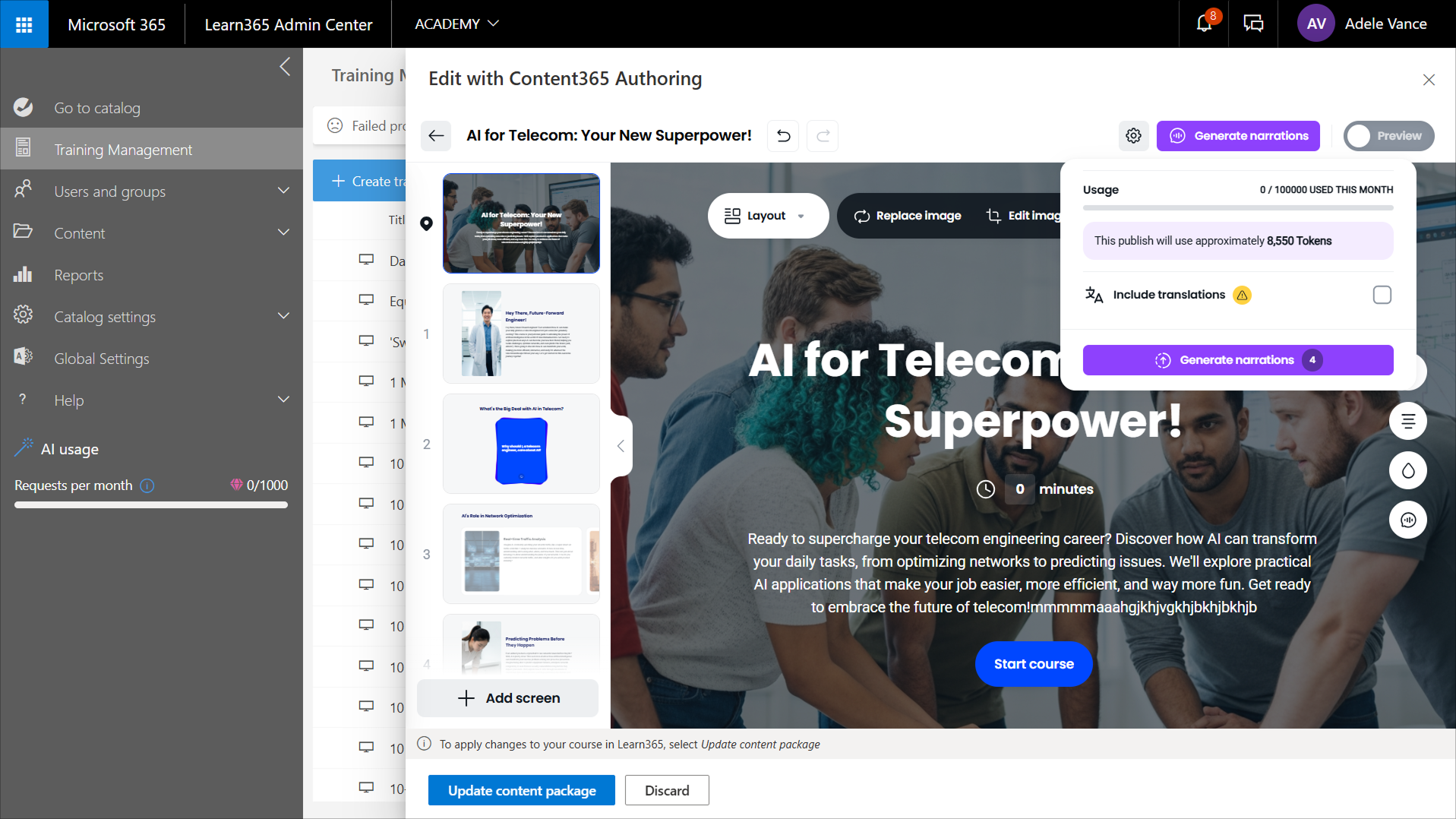Collapse the slide thumbnails panel

coord(621,446)
